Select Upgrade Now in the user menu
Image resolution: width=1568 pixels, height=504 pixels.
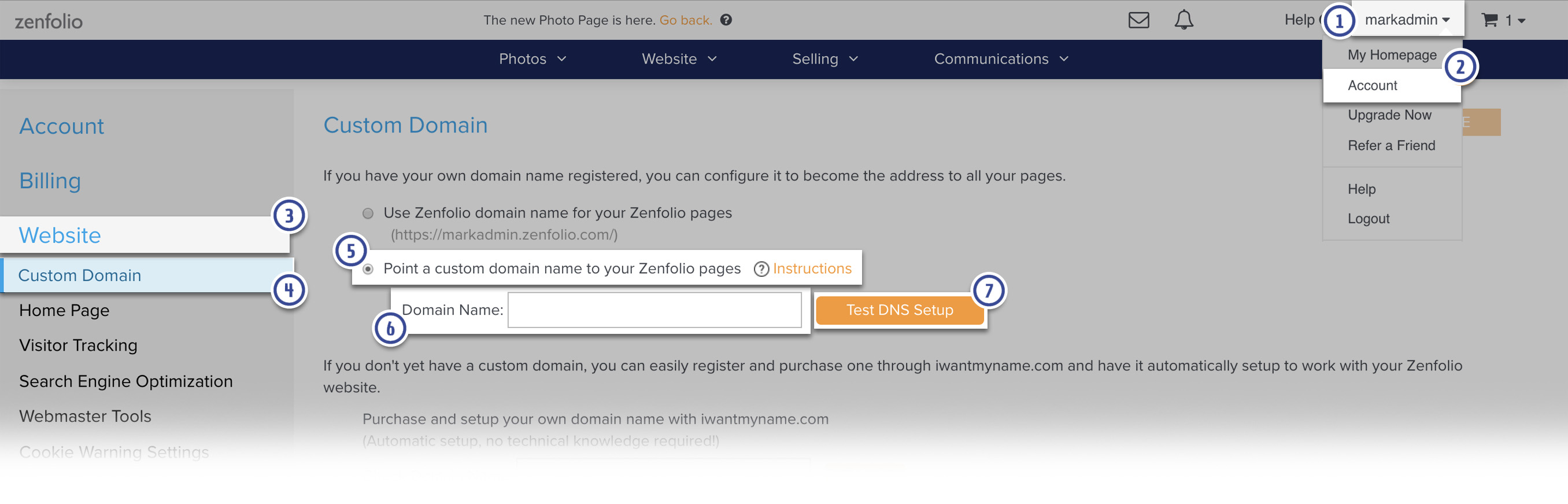click(x=1389, y=115)
